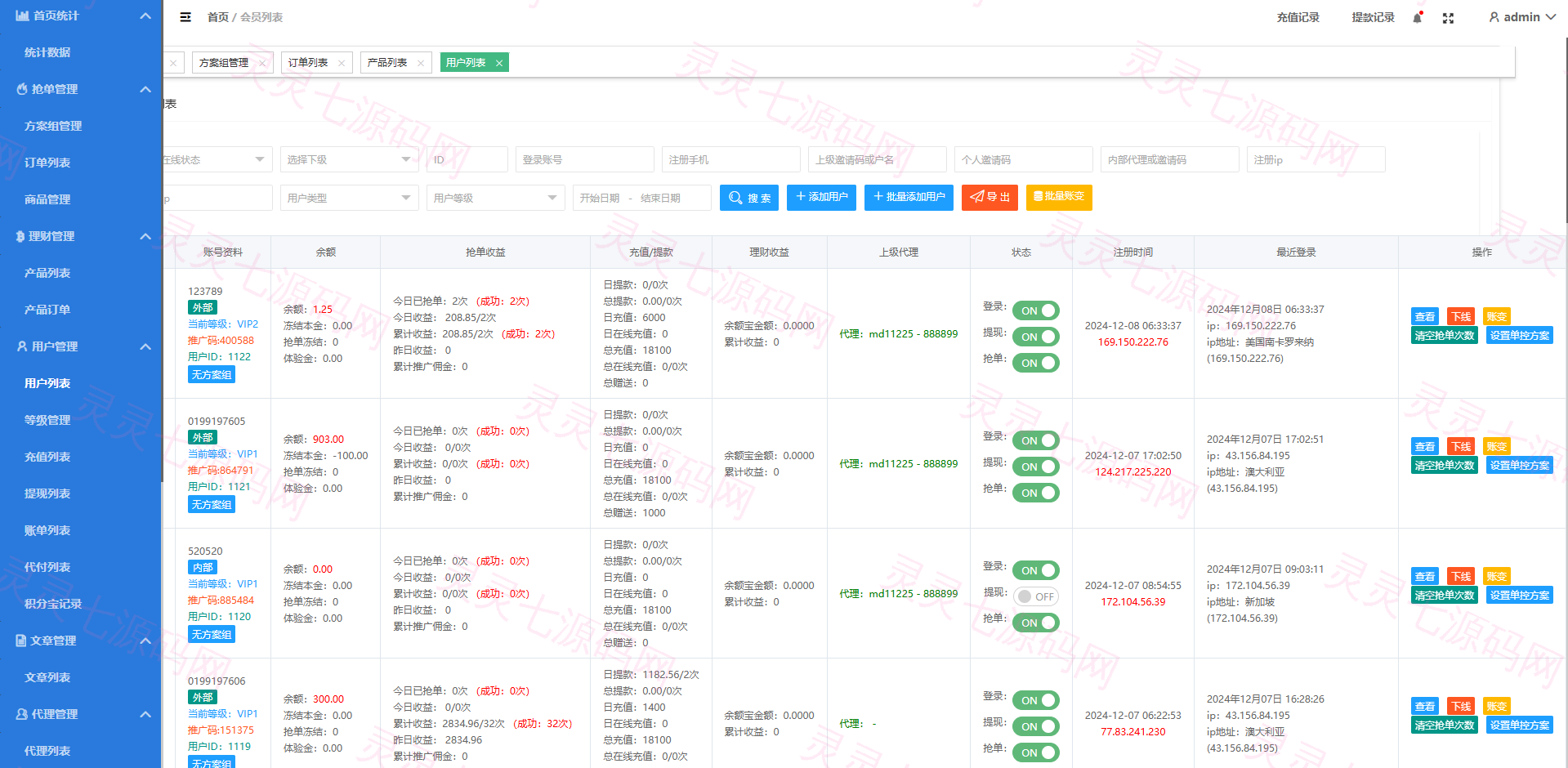
Task: Open 提款记录 in the top bar
Action: [1373, 17]
